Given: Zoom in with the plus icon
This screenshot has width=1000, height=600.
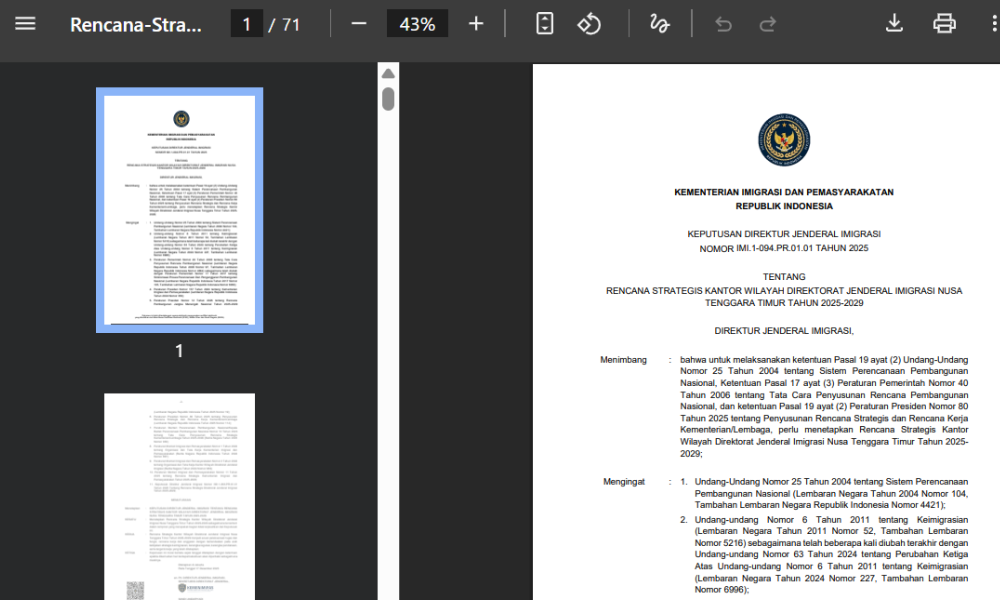Looking at the screenshot, I should [476, 24].
